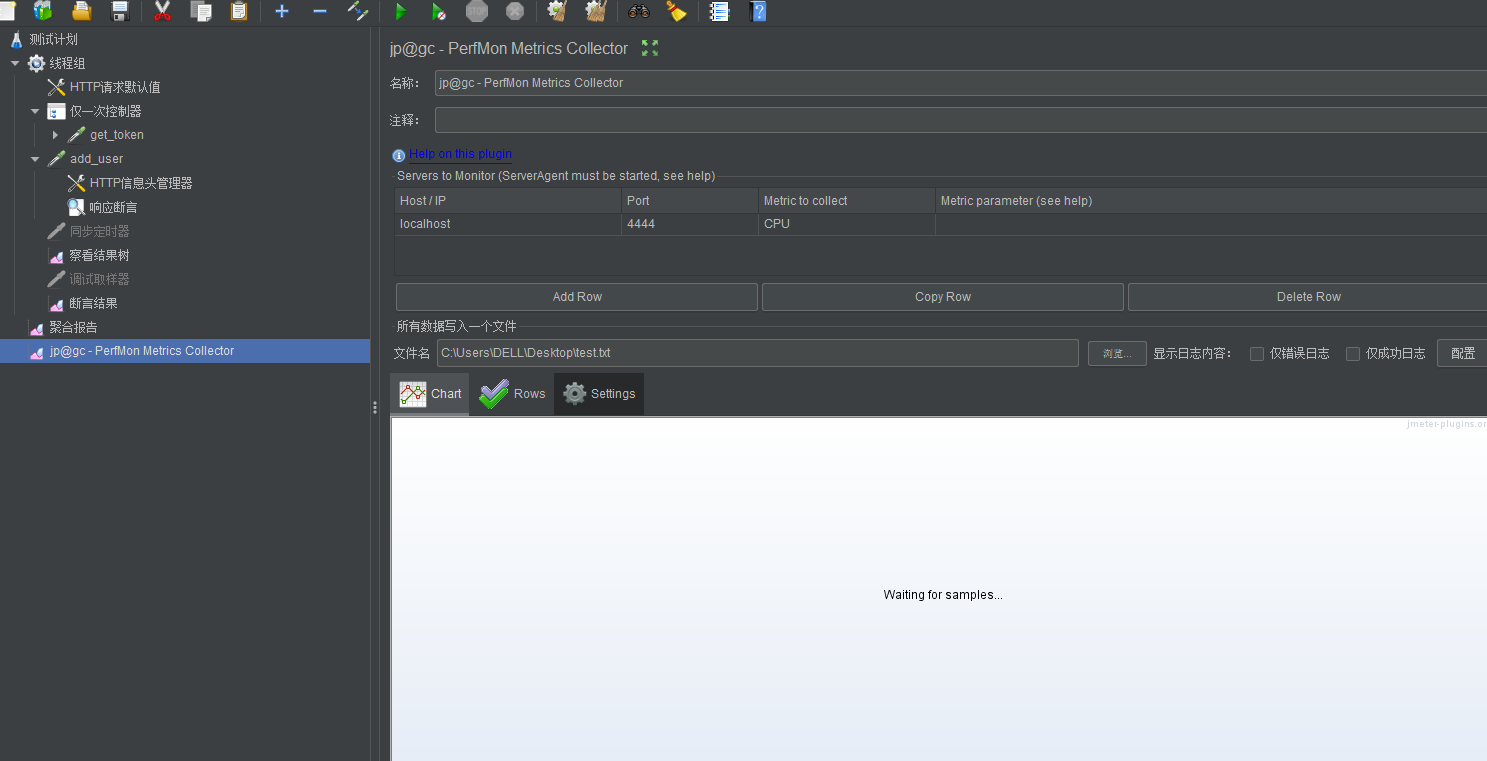Open the Settings tab
This screenshot has width=1487, height=761.
click(x=599, y=394)
